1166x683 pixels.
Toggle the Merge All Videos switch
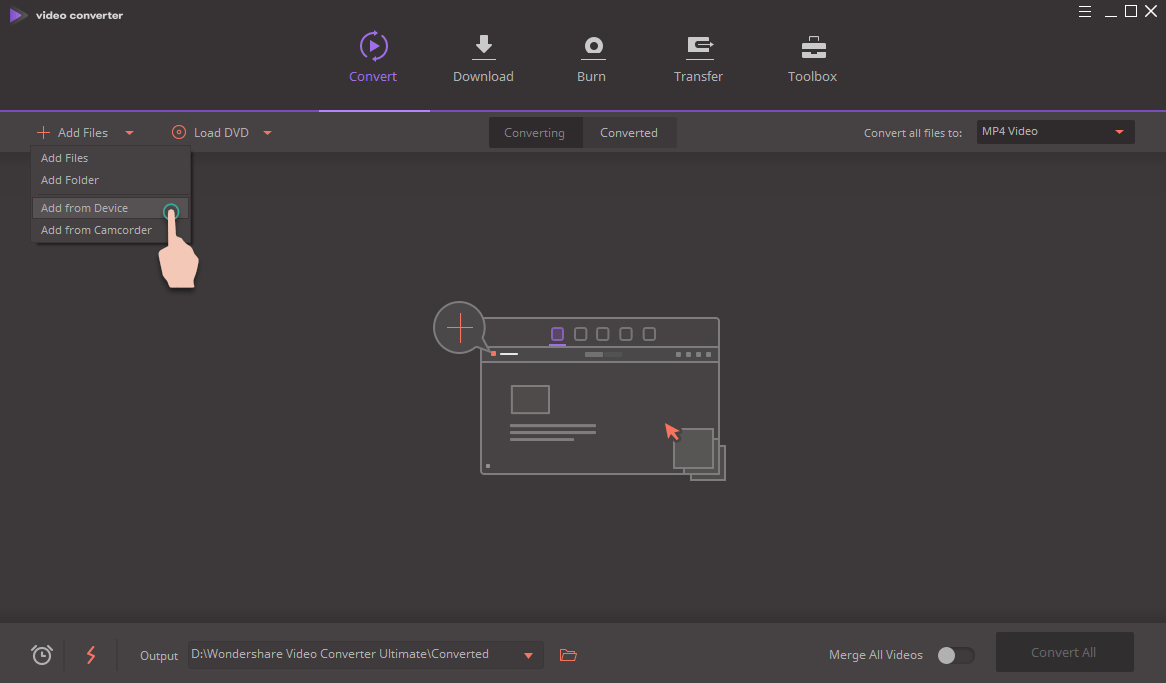[956, 655]
